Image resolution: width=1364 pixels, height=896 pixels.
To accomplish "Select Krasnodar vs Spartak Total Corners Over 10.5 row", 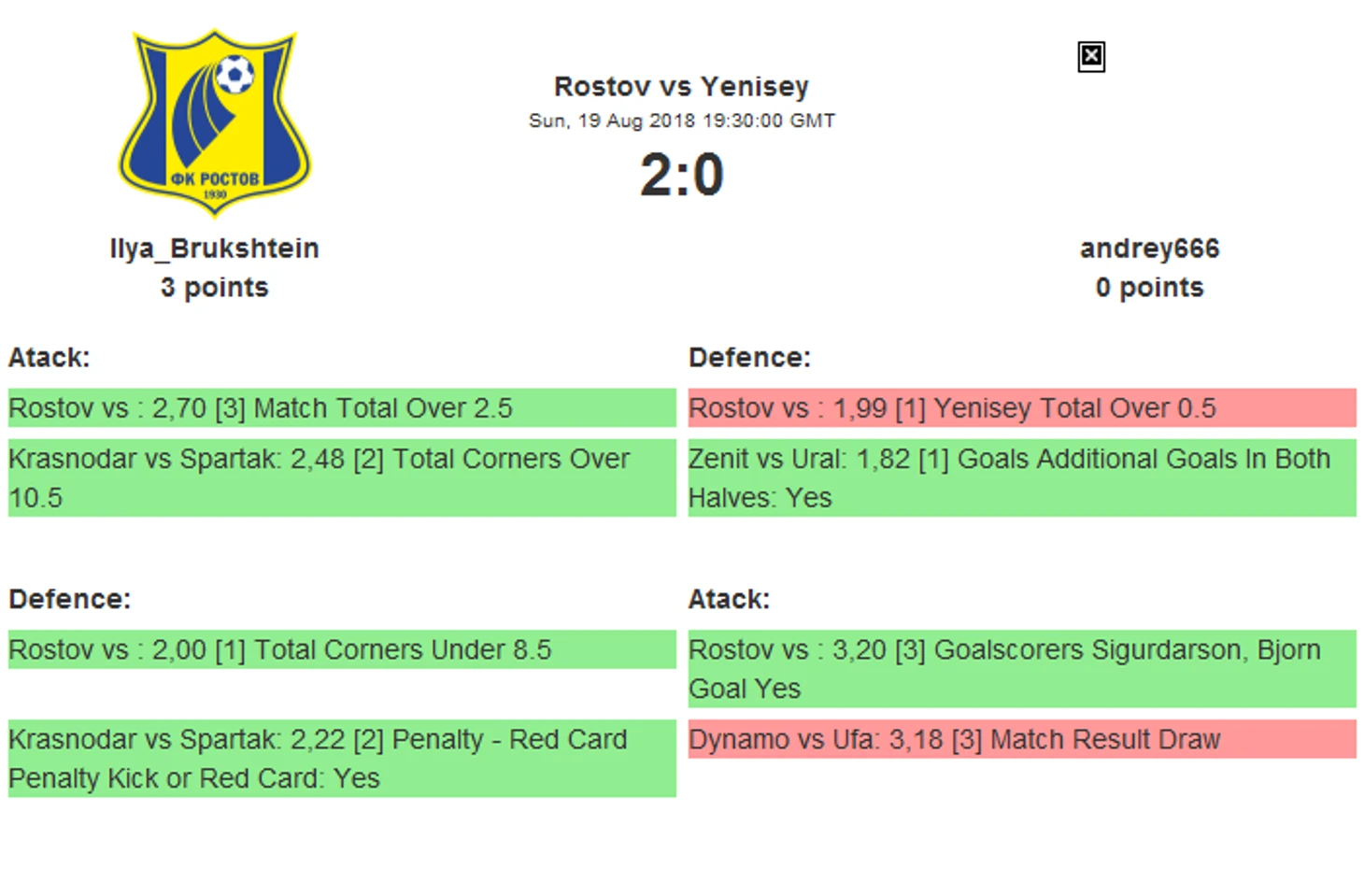I will (342, 478).
